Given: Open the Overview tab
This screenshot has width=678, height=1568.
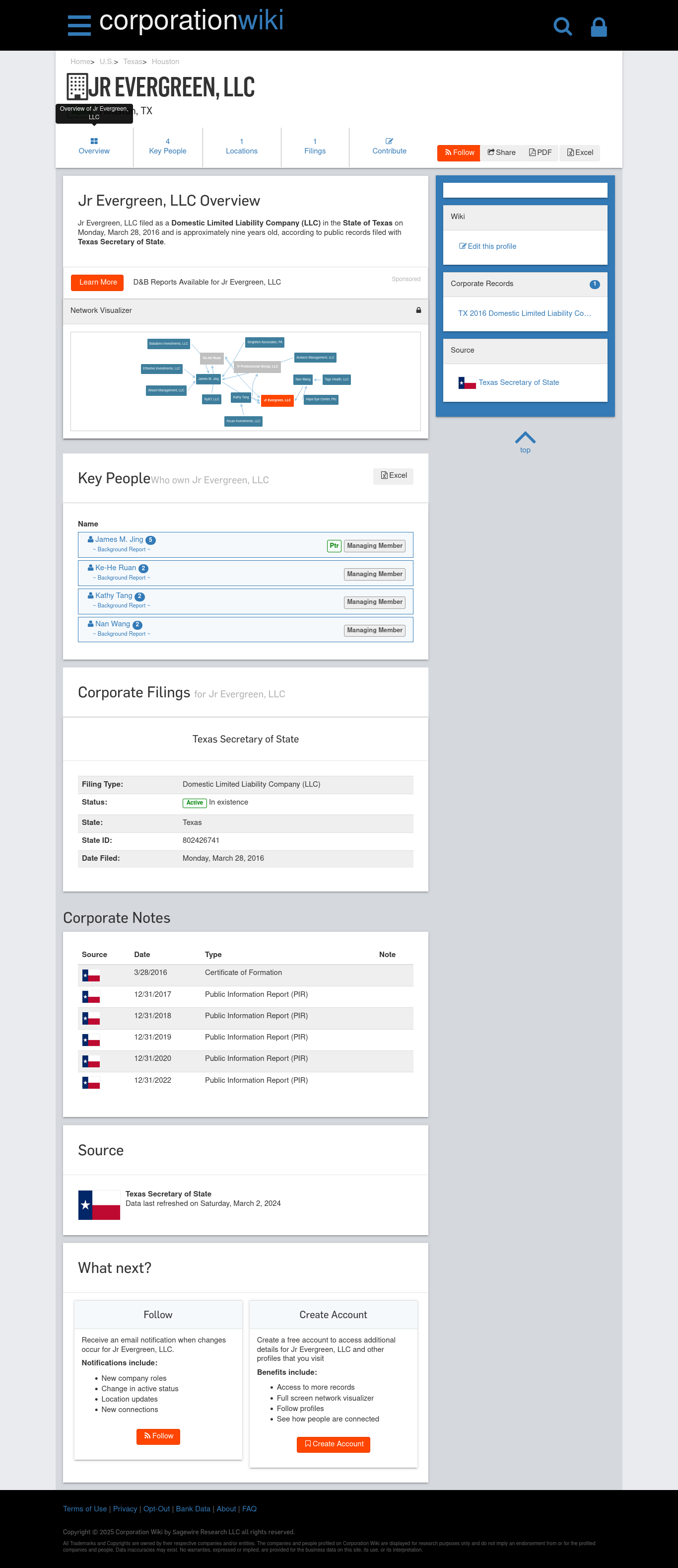Looking at the screenshot, I should point(94,147).
